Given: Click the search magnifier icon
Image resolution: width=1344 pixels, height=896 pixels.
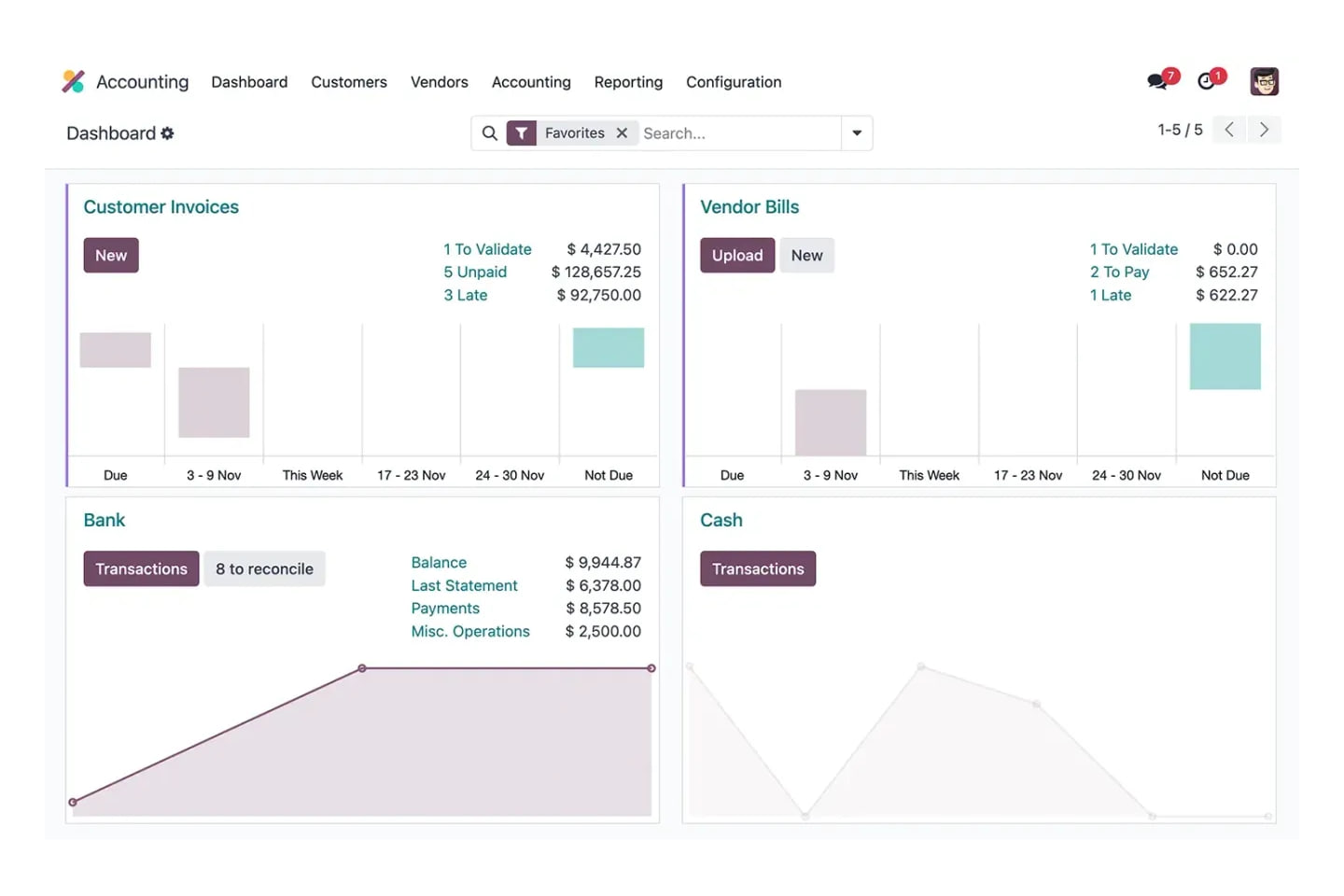Looking at the screenshot, I should click(489, 133).
